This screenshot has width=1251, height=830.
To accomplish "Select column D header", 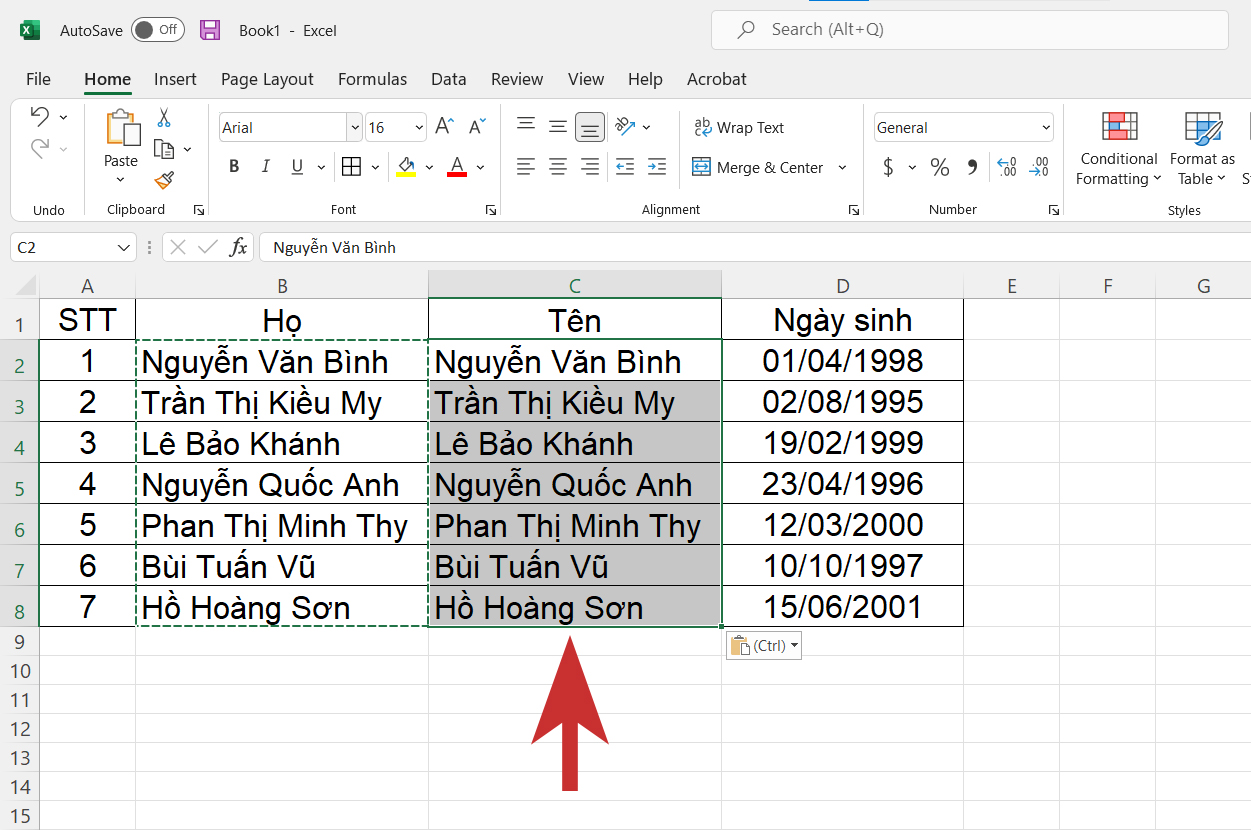I will pyautogui.click(x=842, y=286).
